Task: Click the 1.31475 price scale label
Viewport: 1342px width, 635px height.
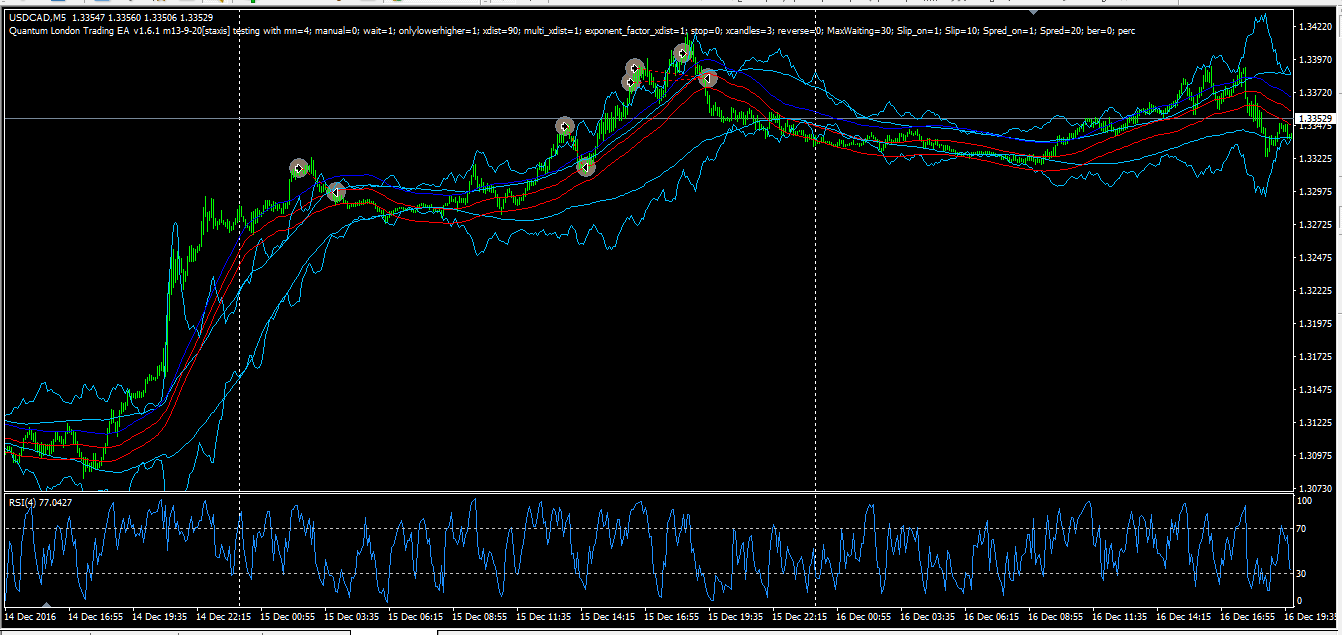Action: [1314, 390]
